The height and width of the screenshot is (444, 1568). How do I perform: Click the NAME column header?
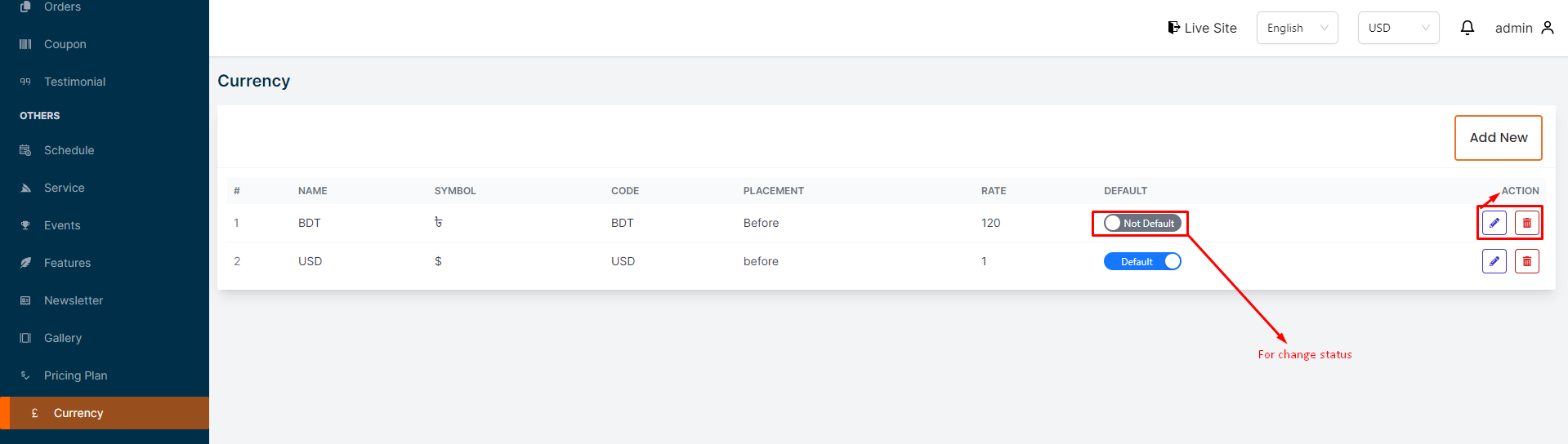[x=312, y=191]
